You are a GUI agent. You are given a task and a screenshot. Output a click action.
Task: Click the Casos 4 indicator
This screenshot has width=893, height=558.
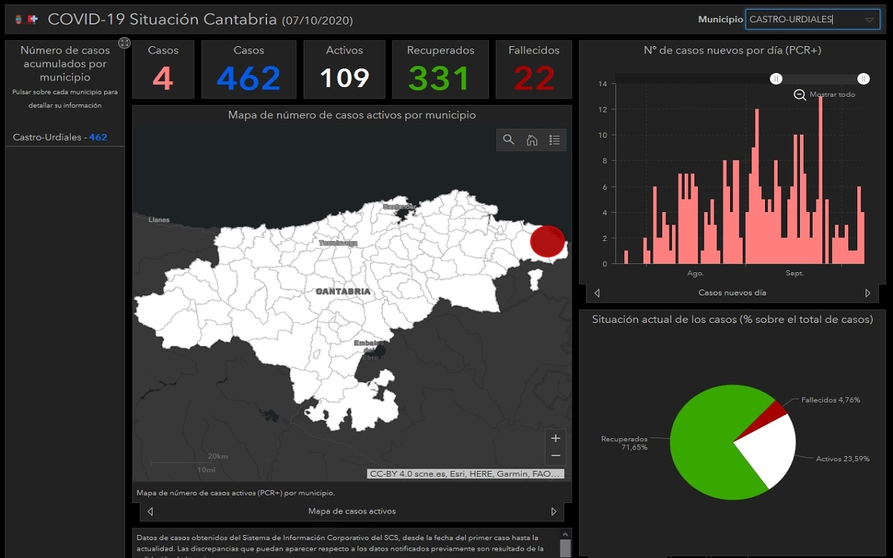pyautogui.click(x=163, y=69)
